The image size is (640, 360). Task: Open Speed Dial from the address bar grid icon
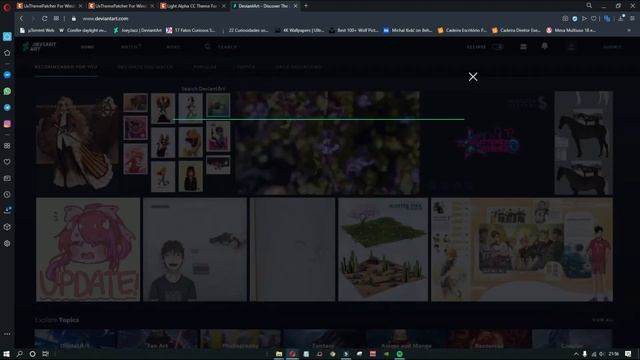(56, 18)
